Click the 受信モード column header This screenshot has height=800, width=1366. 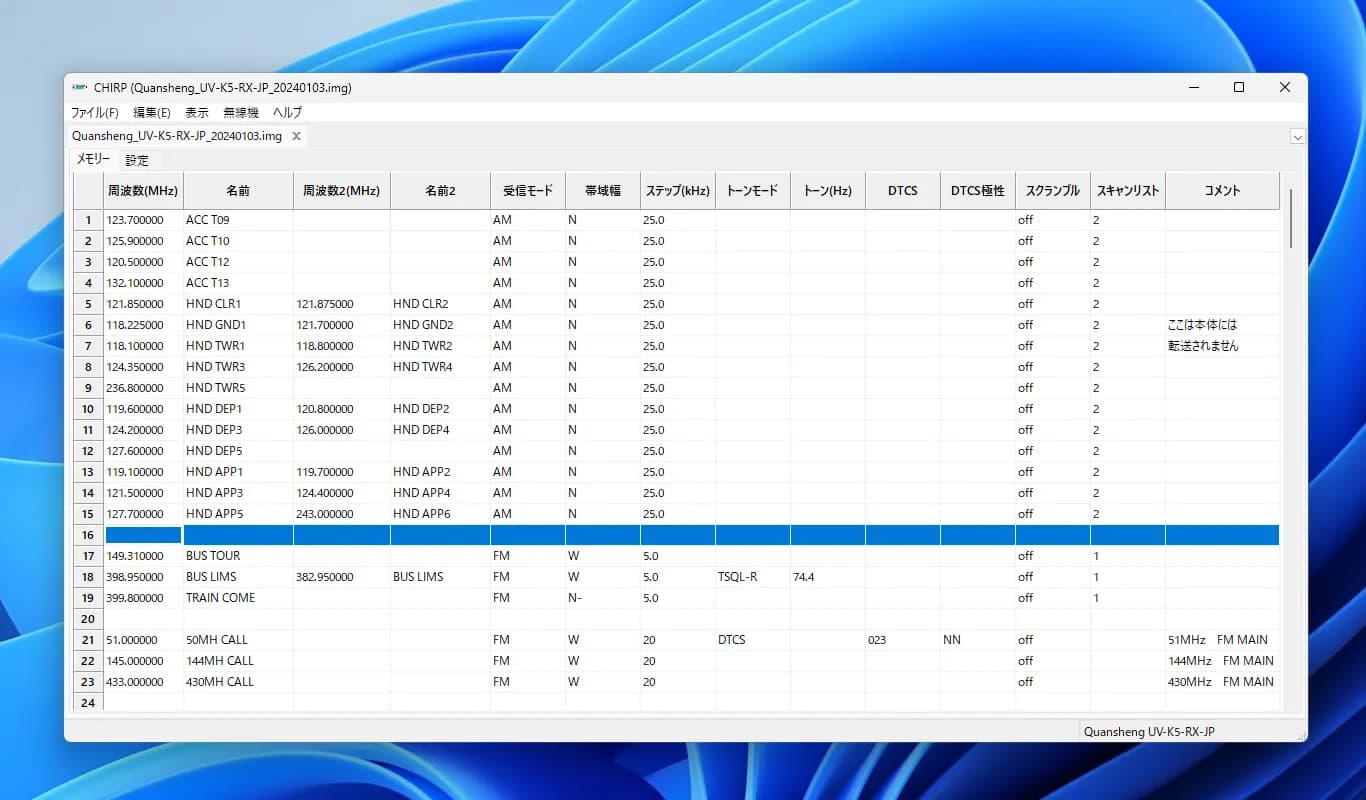pyautogui.click(x=527, y=191)
